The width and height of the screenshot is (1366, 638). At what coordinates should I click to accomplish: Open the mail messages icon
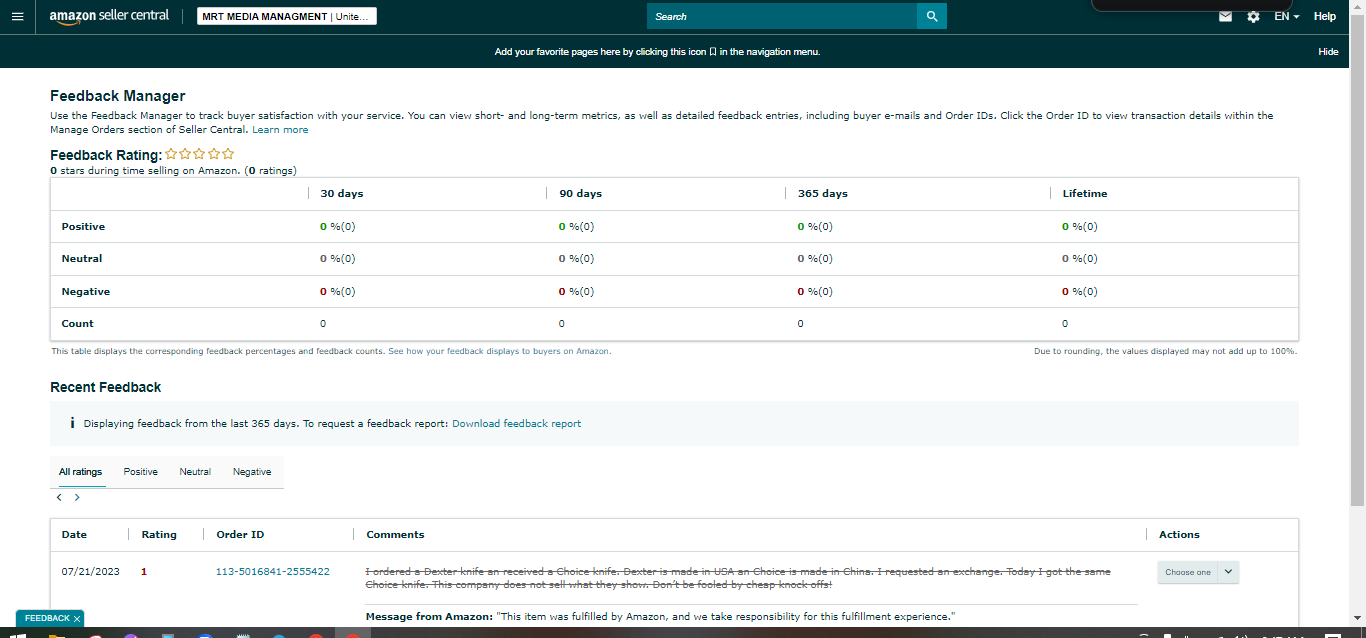click(1225, 17)
